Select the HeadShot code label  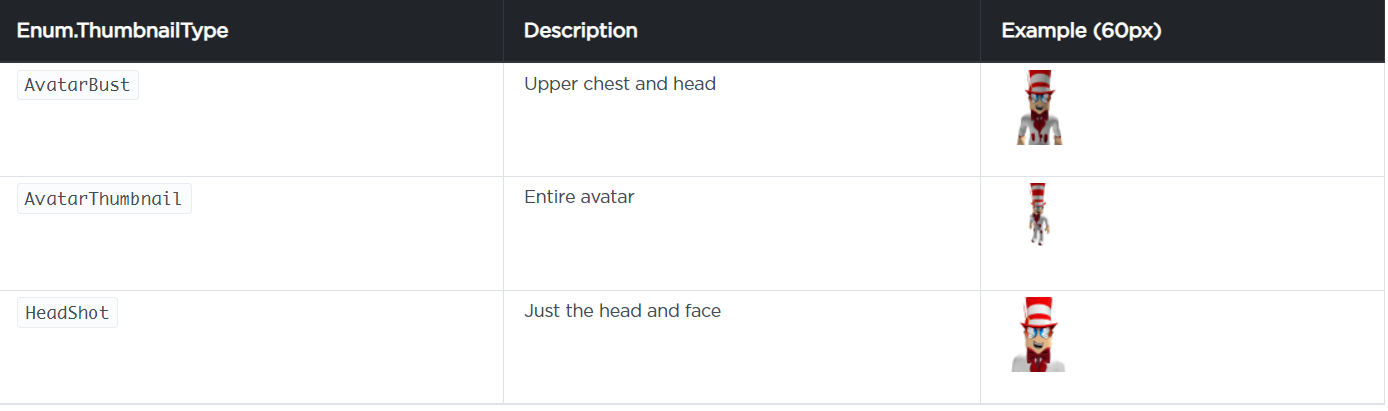coord(67,313)
